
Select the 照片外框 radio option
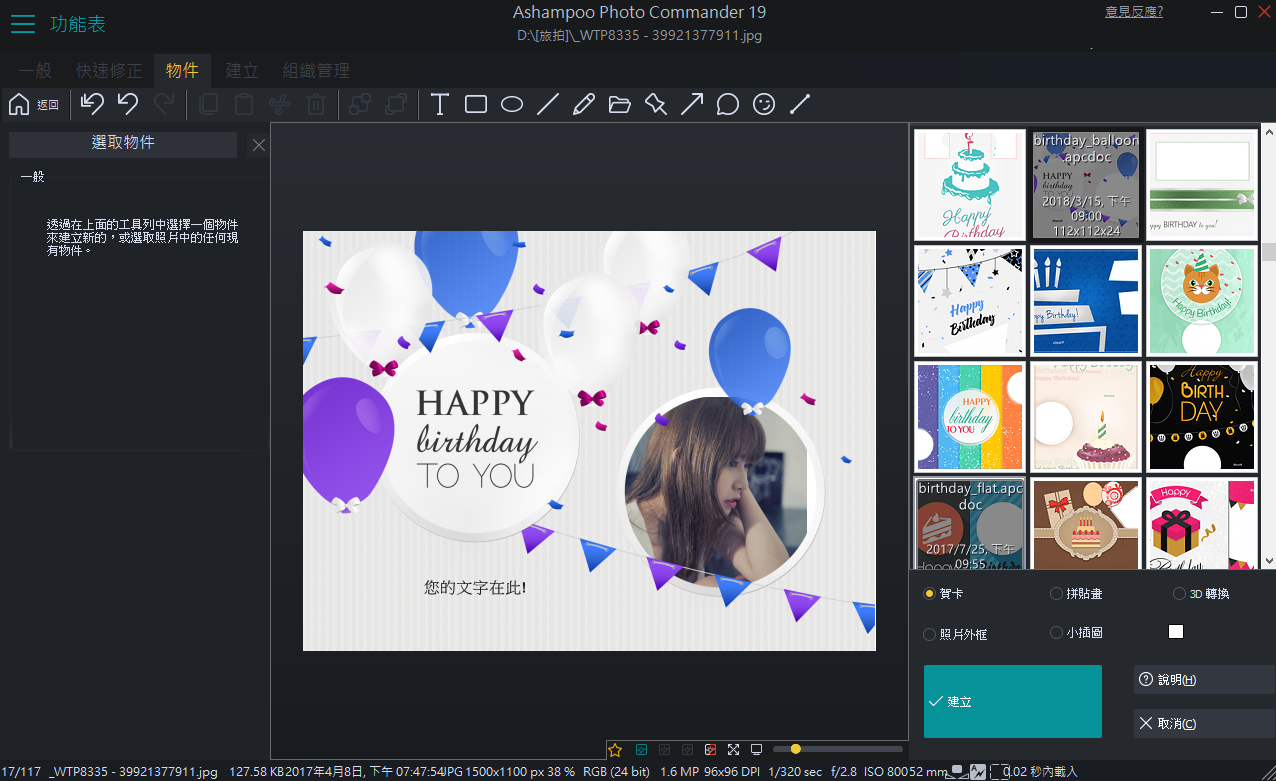click(x=930, y=634)
